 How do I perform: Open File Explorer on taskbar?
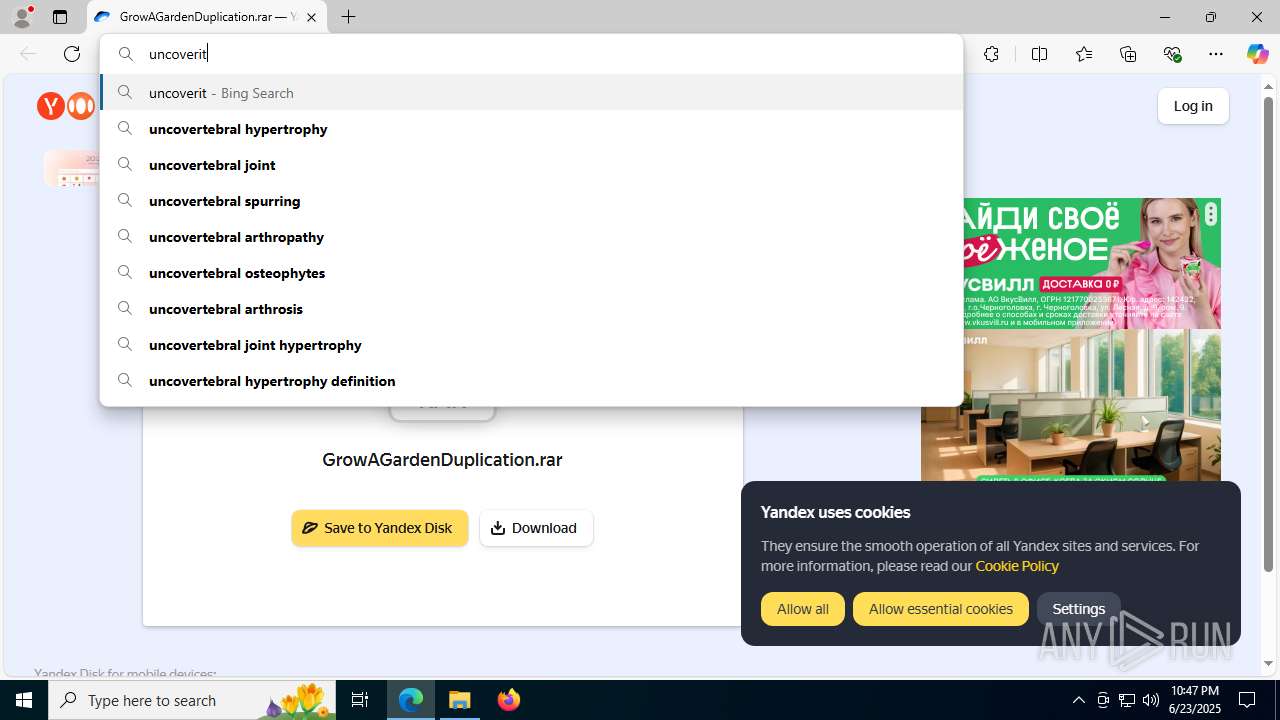[460, 700]
